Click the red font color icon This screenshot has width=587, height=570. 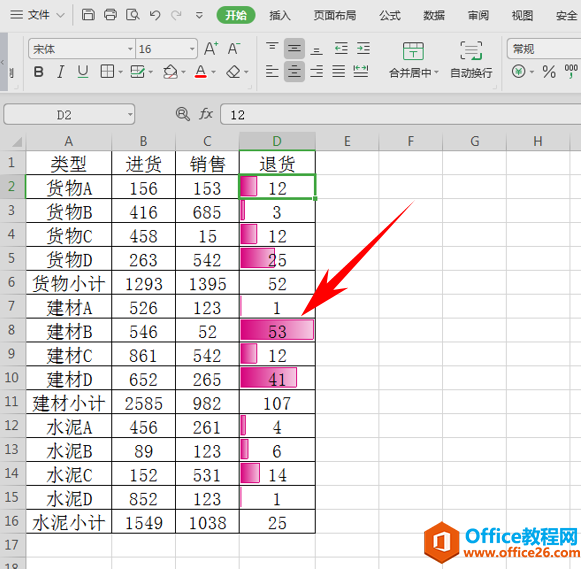coord(201,71)
